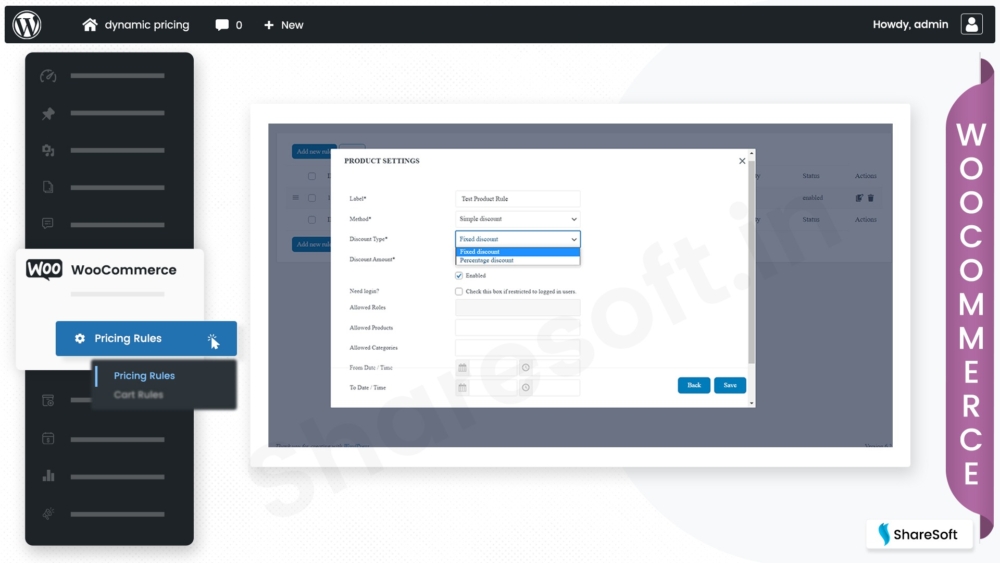Click the plus icon next to New
1000x563 pixels.
(x=268, y=25)
